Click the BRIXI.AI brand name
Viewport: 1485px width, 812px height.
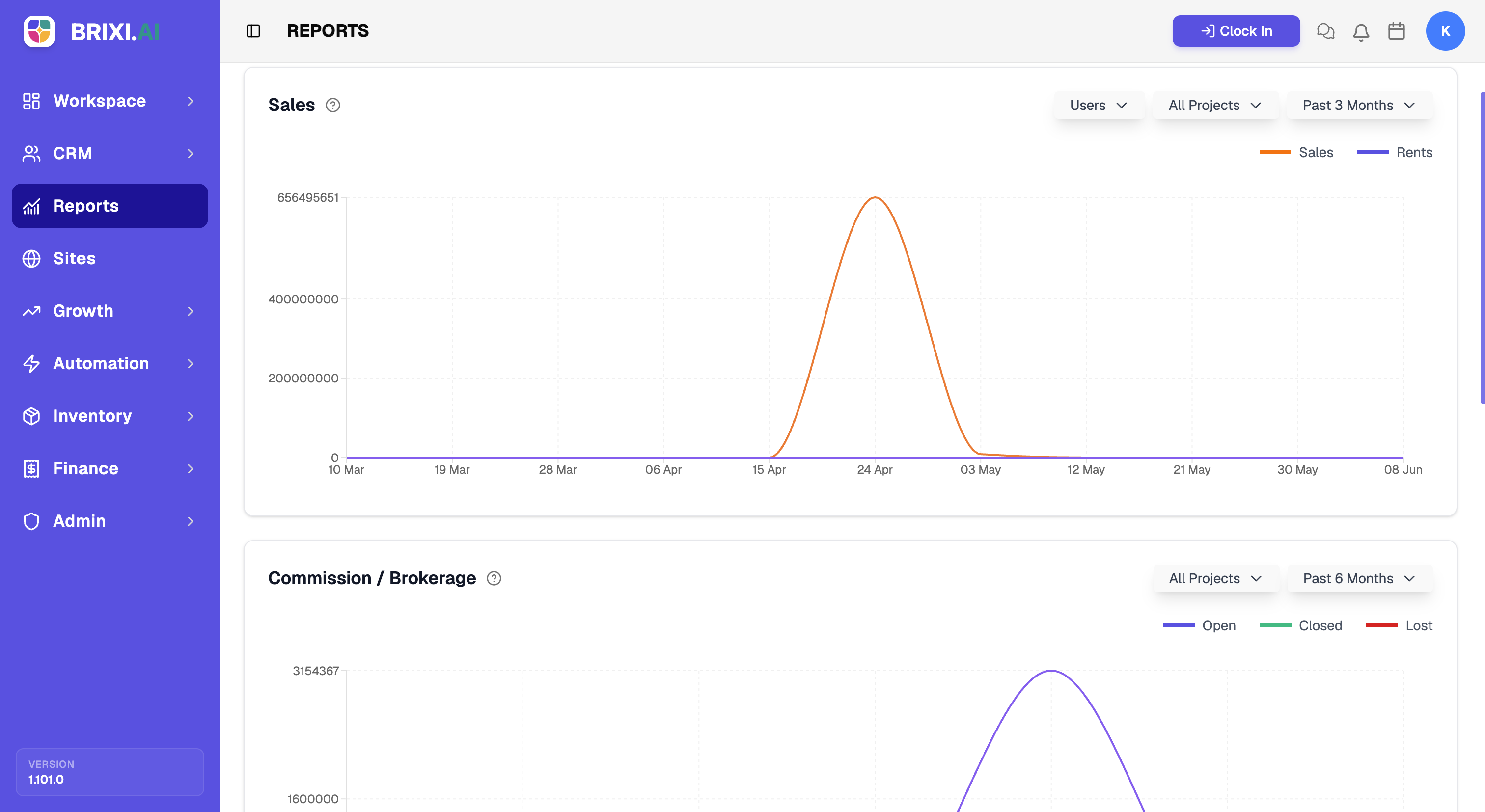pos(115,32)
